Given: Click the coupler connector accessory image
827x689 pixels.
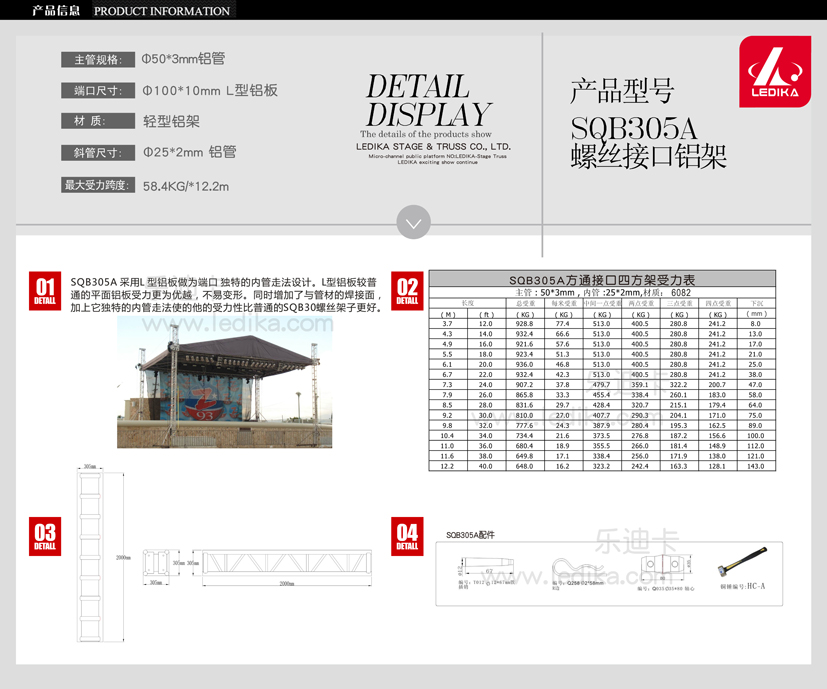Looking at the screenshot, I should click(x=665, y=568).
